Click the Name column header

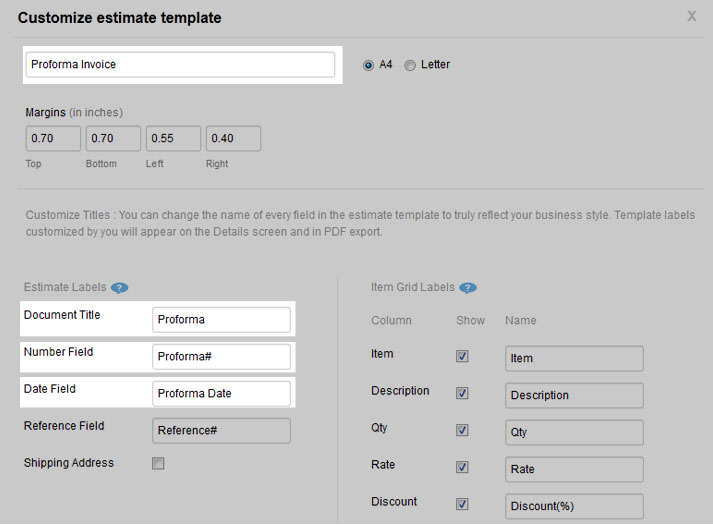[521, 320]
